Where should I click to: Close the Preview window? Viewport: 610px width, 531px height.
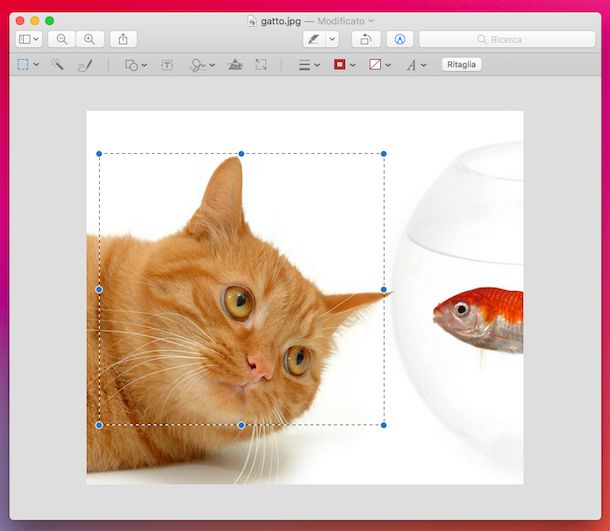(20, 21)
